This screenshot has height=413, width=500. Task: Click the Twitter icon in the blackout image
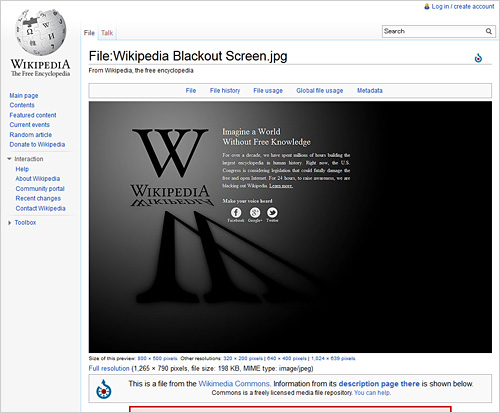pyautogui.click(x=272, y=212)
